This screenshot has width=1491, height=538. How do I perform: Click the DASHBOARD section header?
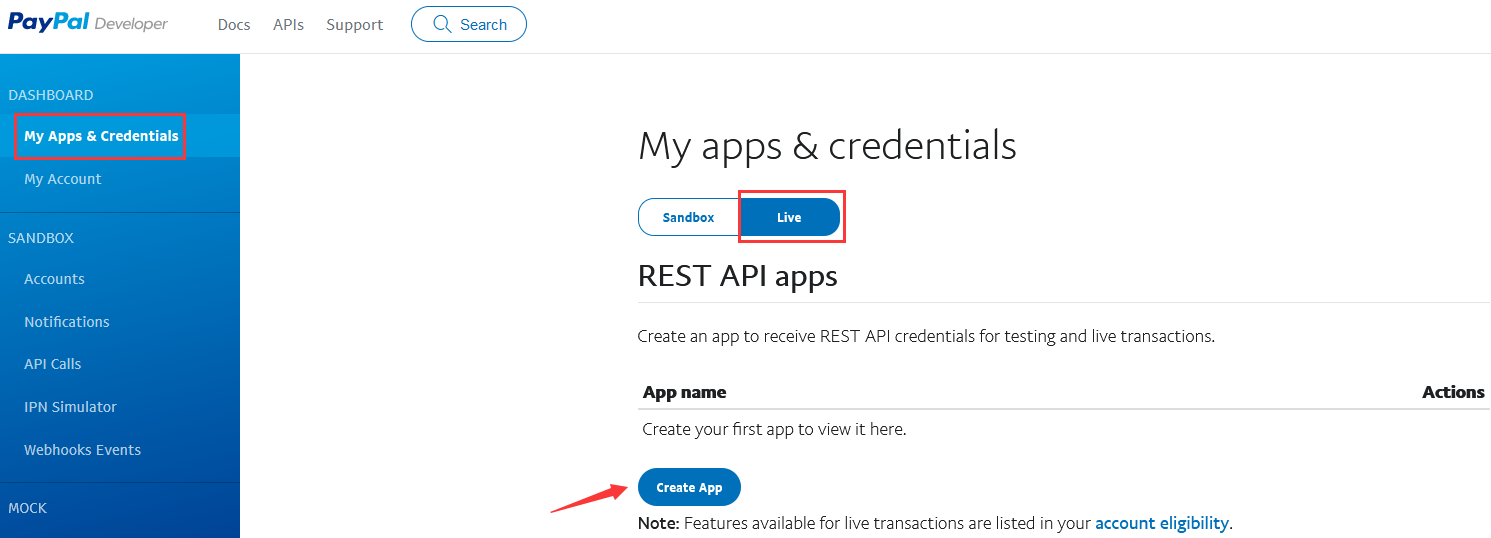(x=51, y=95)
